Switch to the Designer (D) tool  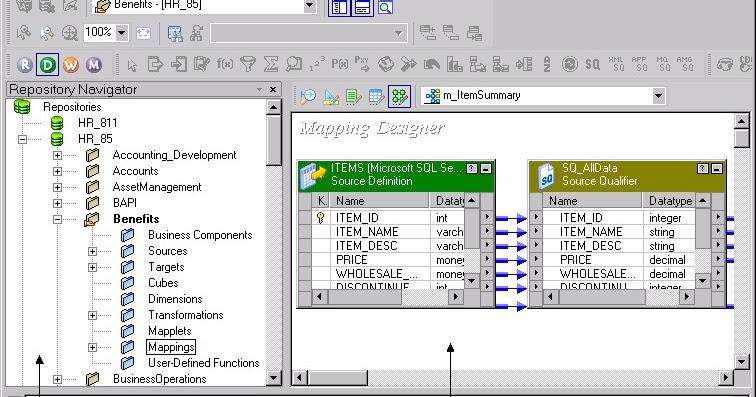click(x=47, y=64)
